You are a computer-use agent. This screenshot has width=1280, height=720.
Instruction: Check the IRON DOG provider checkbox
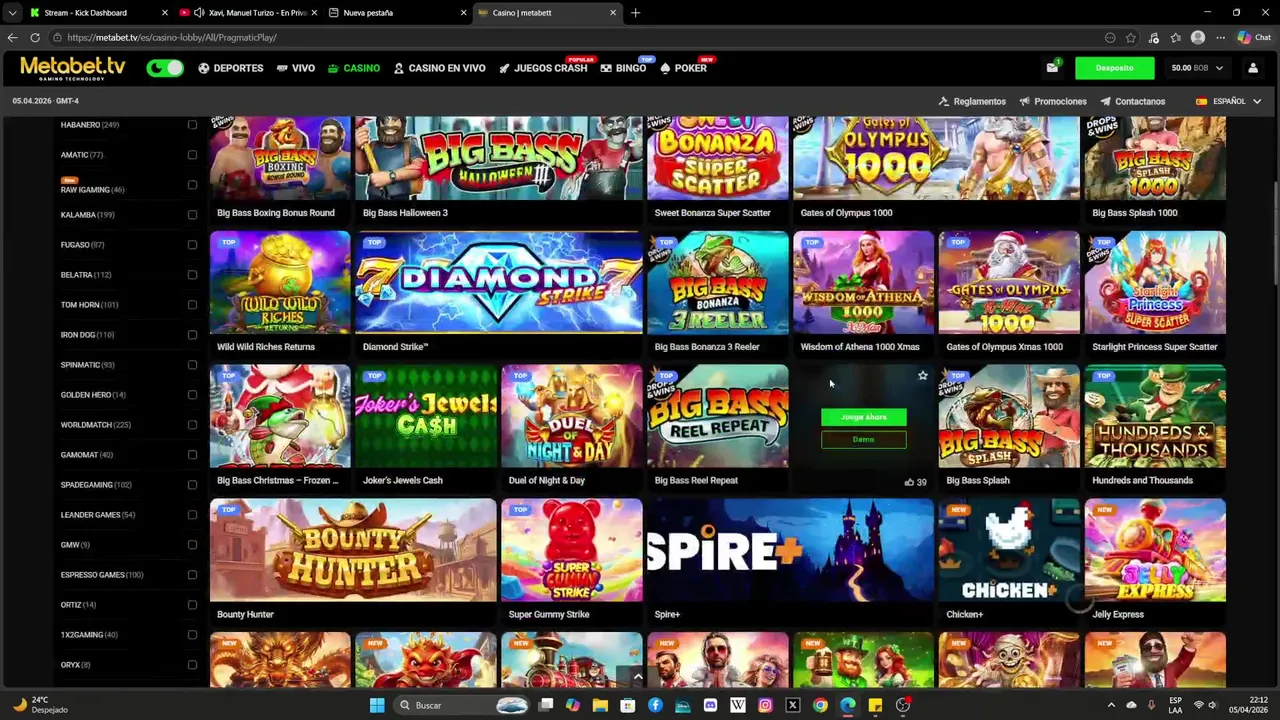coord(192,335)
